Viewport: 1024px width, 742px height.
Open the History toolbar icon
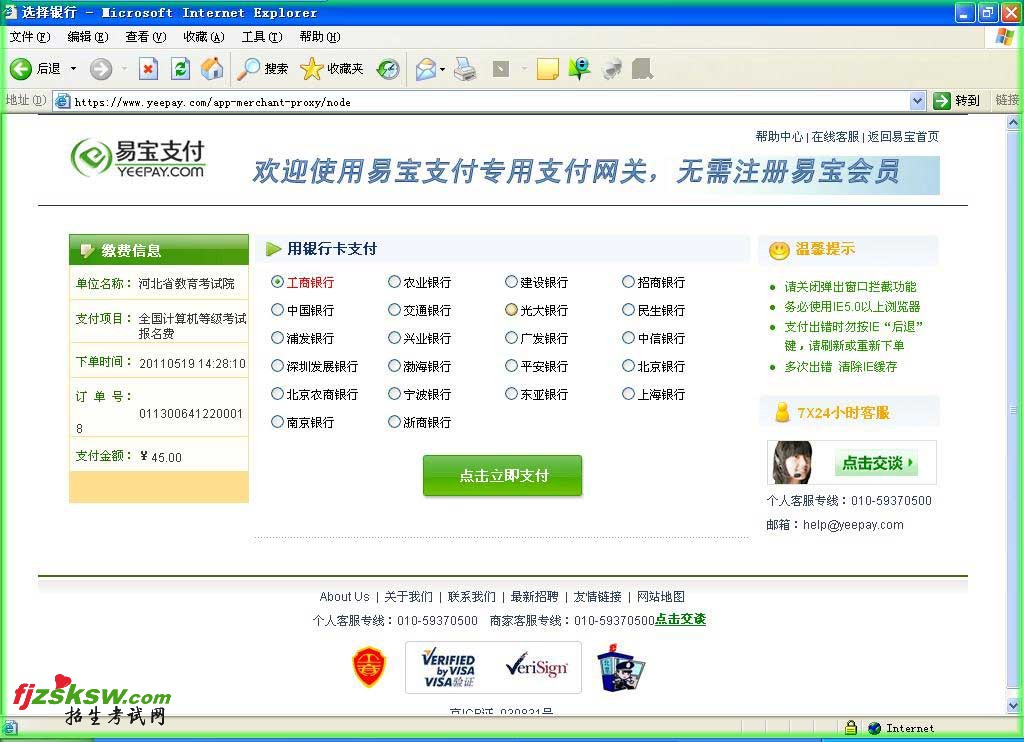388,69
